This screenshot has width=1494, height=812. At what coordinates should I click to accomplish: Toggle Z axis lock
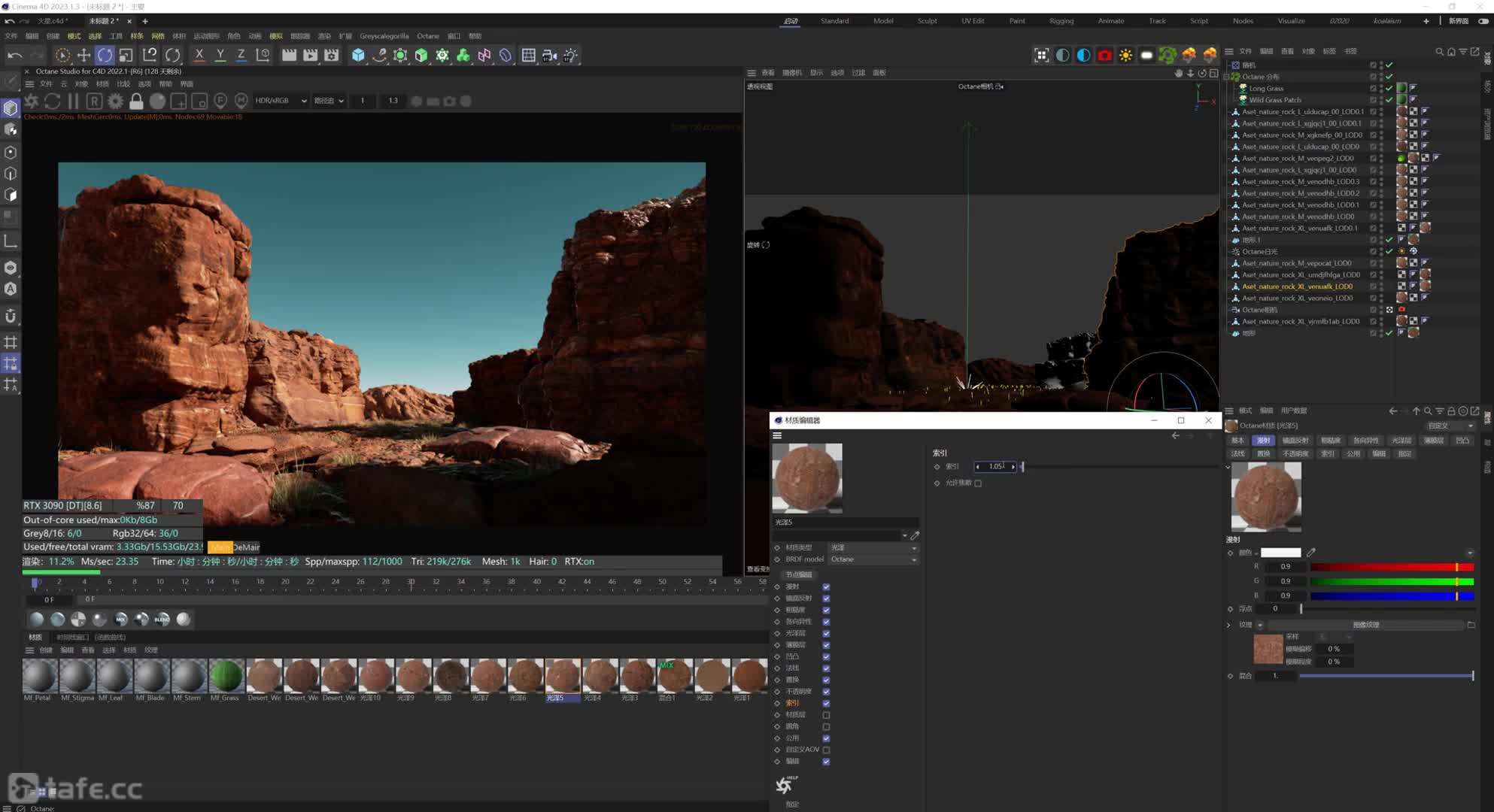241,55
